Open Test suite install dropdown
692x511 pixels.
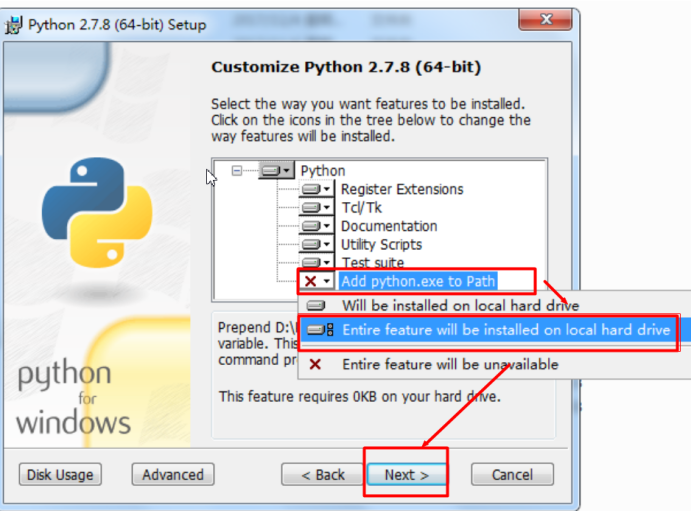point(316,262)
